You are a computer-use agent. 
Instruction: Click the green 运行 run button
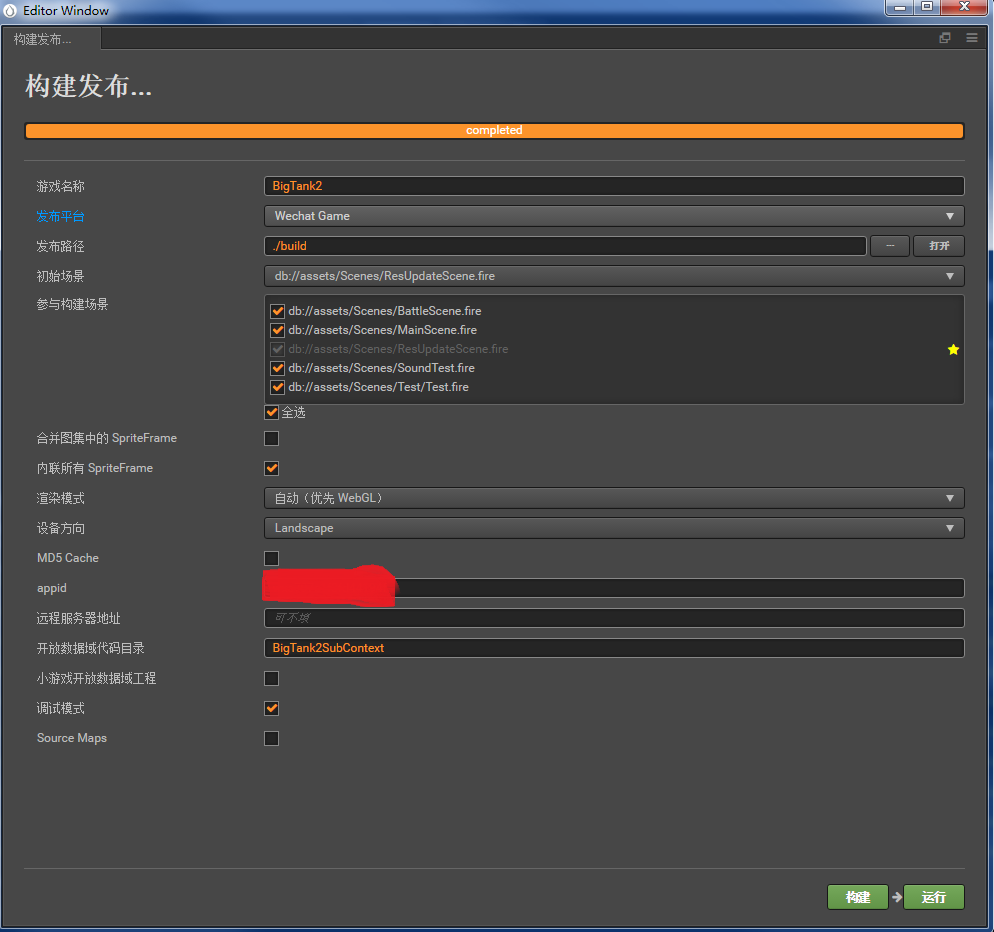click(934, 897)
